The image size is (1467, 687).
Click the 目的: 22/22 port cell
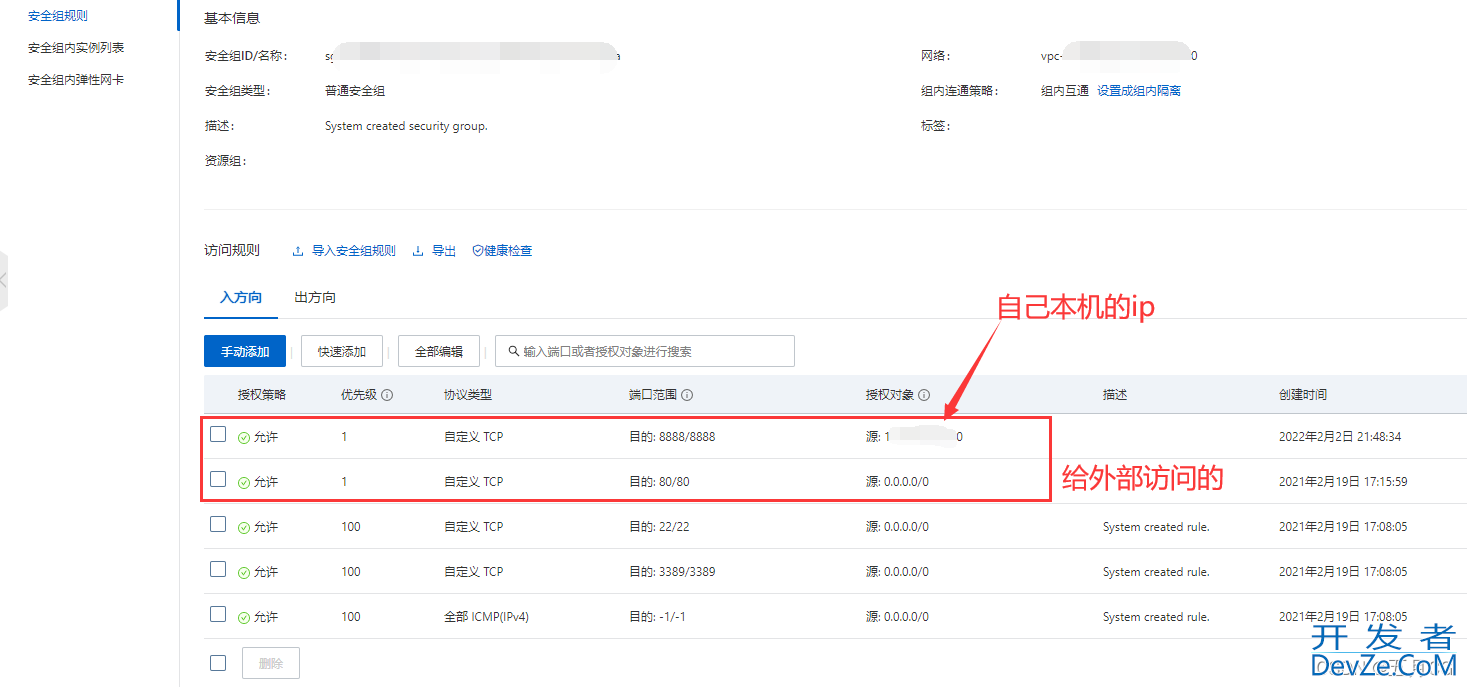659,527
